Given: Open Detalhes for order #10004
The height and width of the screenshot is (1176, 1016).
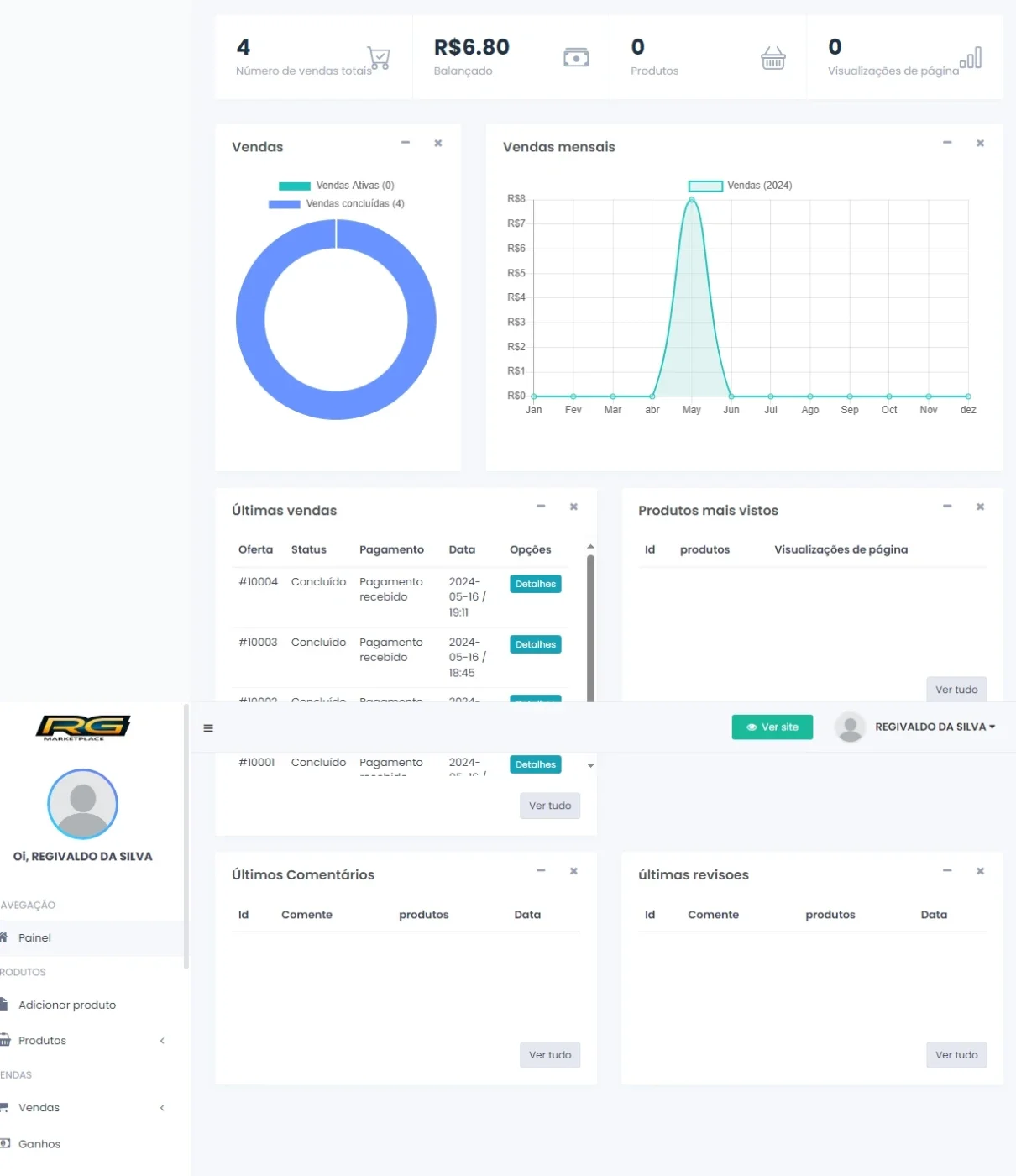Looking at the screenshot, I should 535,584.
